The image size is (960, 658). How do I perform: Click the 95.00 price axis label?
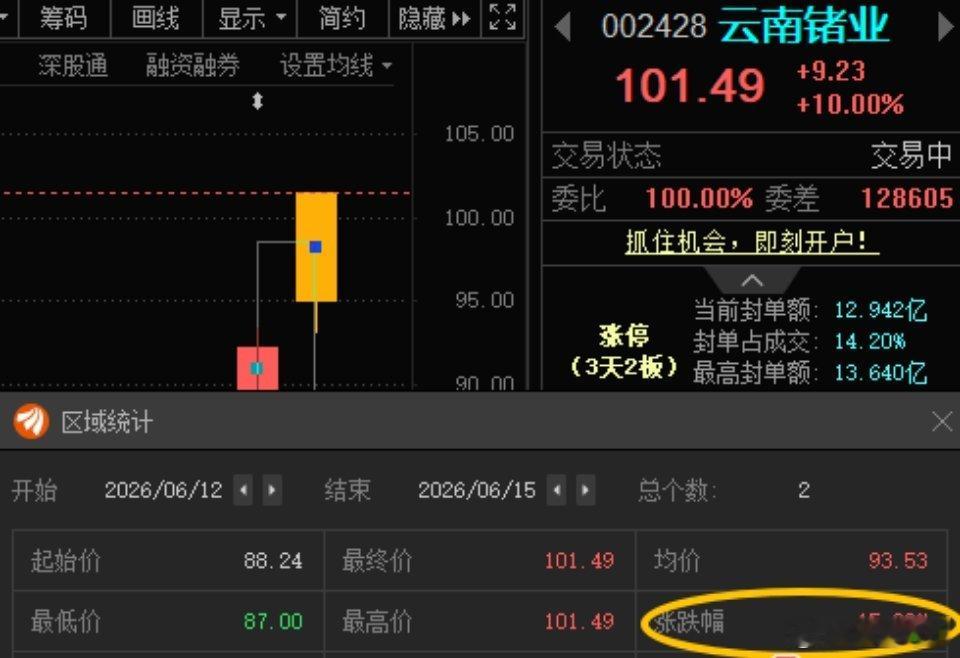click(485, 300)
